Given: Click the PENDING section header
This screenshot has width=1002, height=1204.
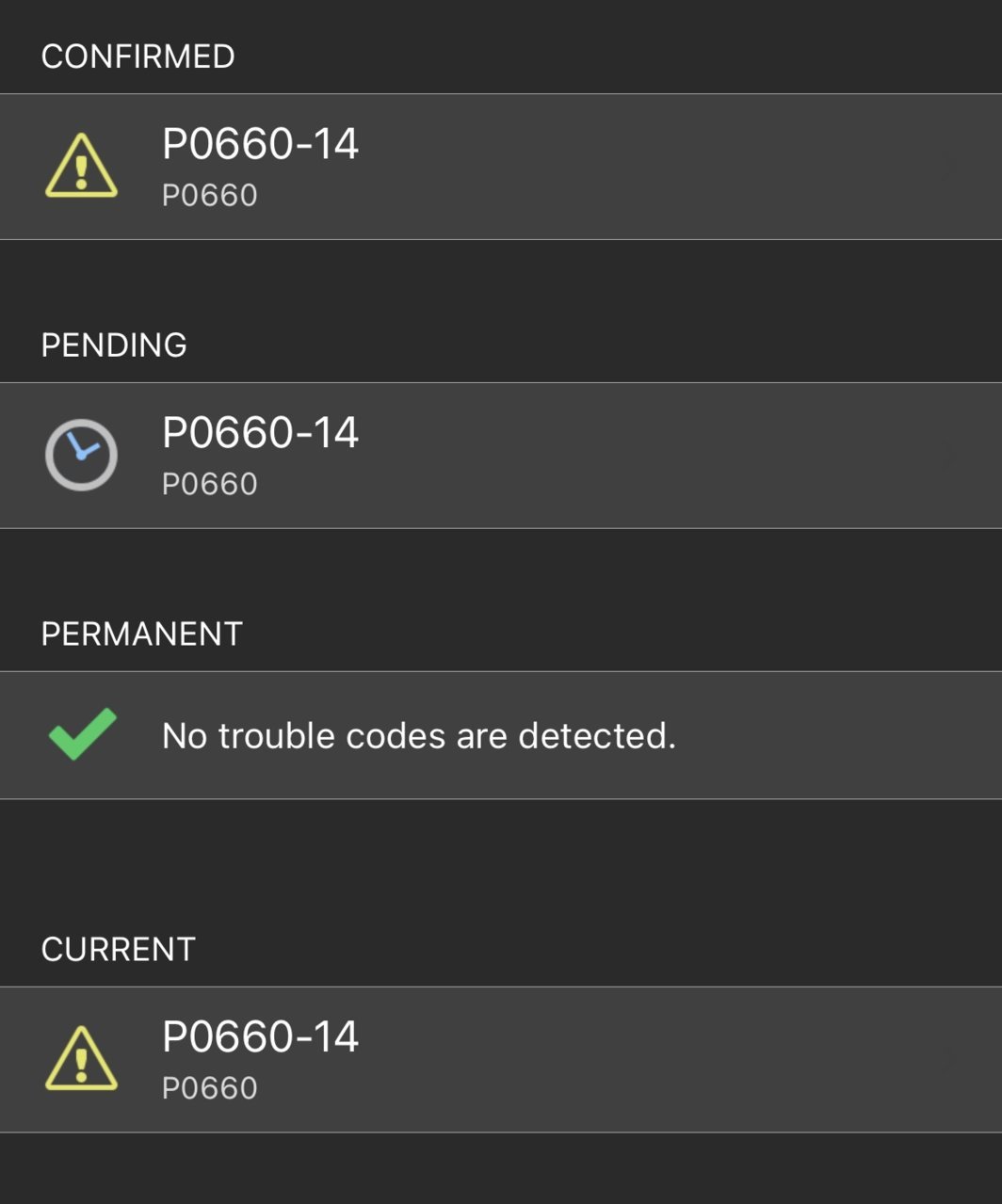Looking at the screenshot, I should (x=114, y=345).
